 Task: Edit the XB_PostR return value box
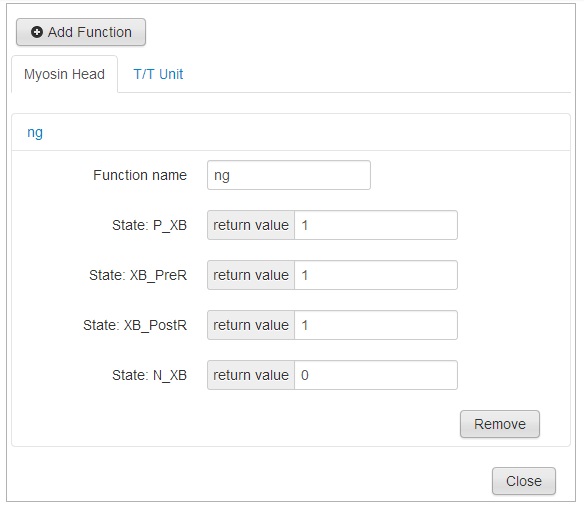tap(376, 325)
